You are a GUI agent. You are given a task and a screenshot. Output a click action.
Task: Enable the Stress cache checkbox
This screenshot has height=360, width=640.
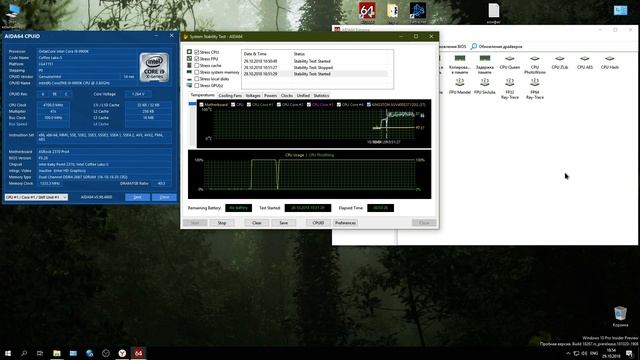click(197, 65)
